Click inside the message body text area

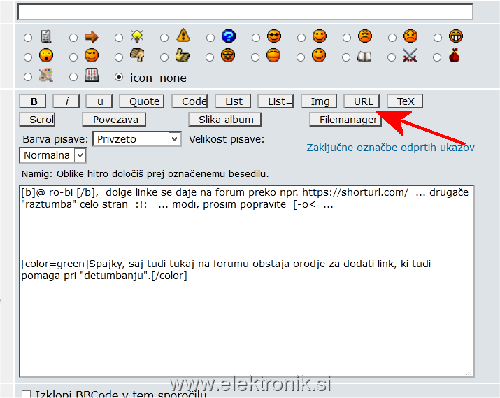coord(247,281)
